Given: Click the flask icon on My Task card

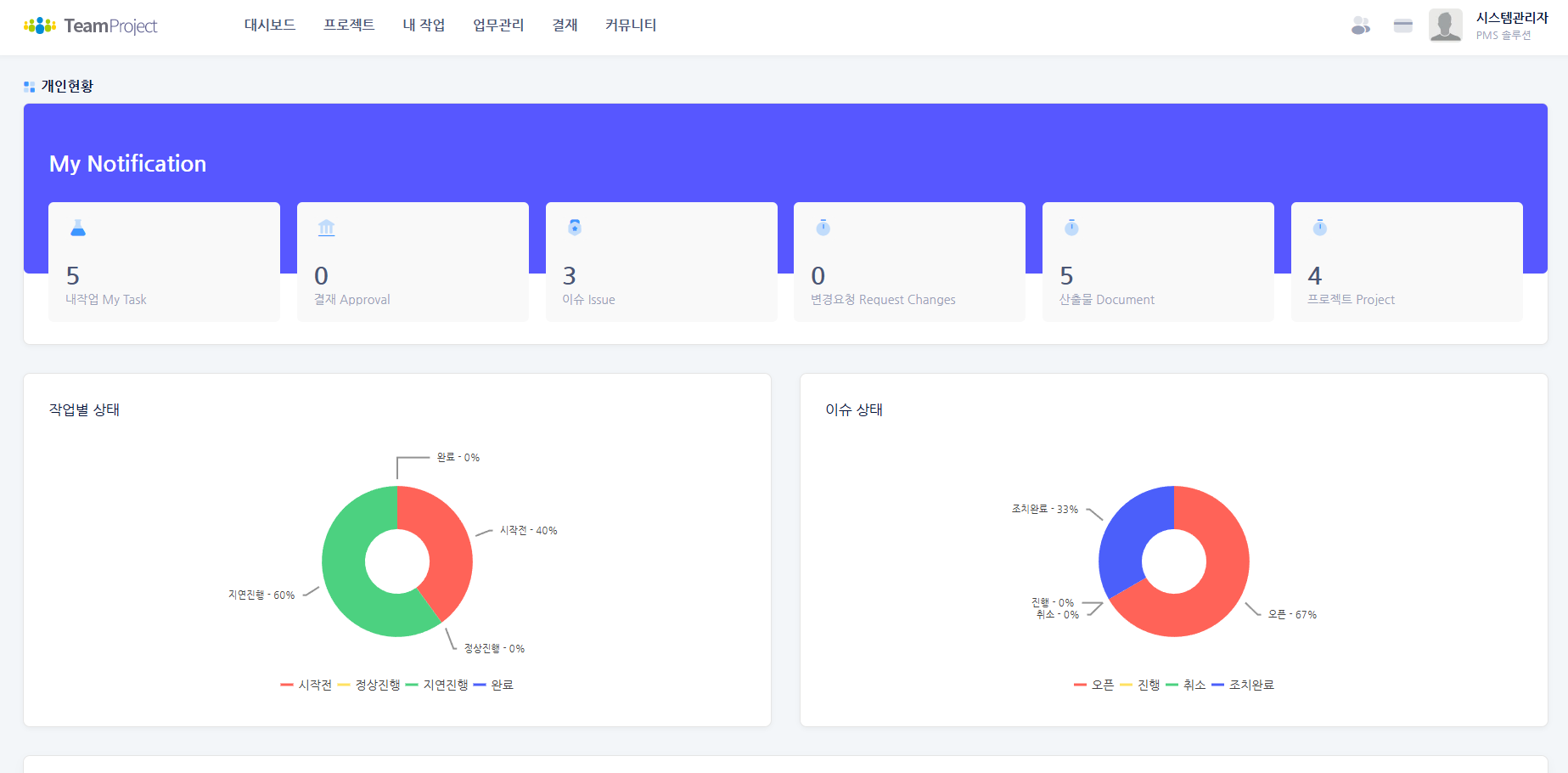Looking at the screenshot, I should (x=78, y=228).
